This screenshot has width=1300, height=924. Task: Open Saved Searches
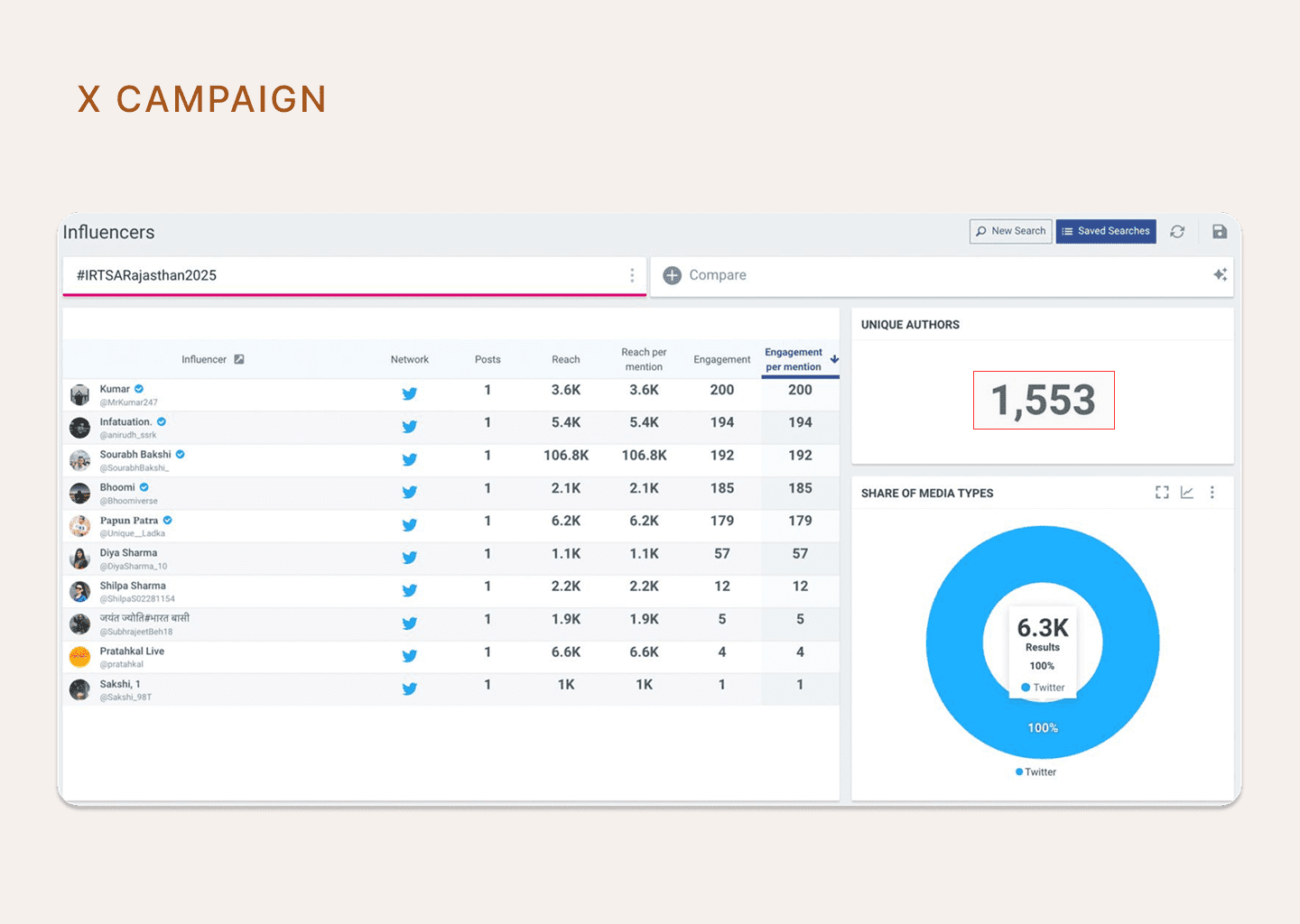(1106, 232)
